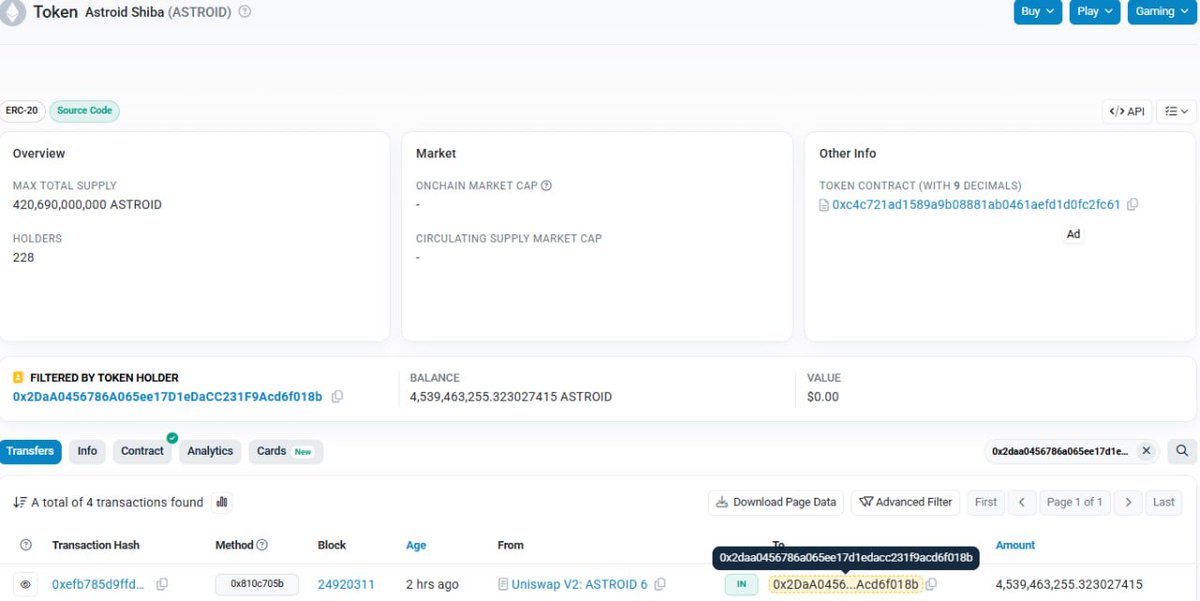
Task: Click the search magnifier button
Action: (1181, 451)
